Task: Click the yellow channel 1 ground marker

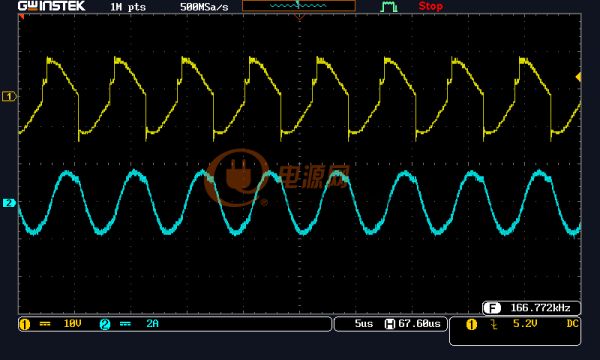Action: click(x=10, y=96)
